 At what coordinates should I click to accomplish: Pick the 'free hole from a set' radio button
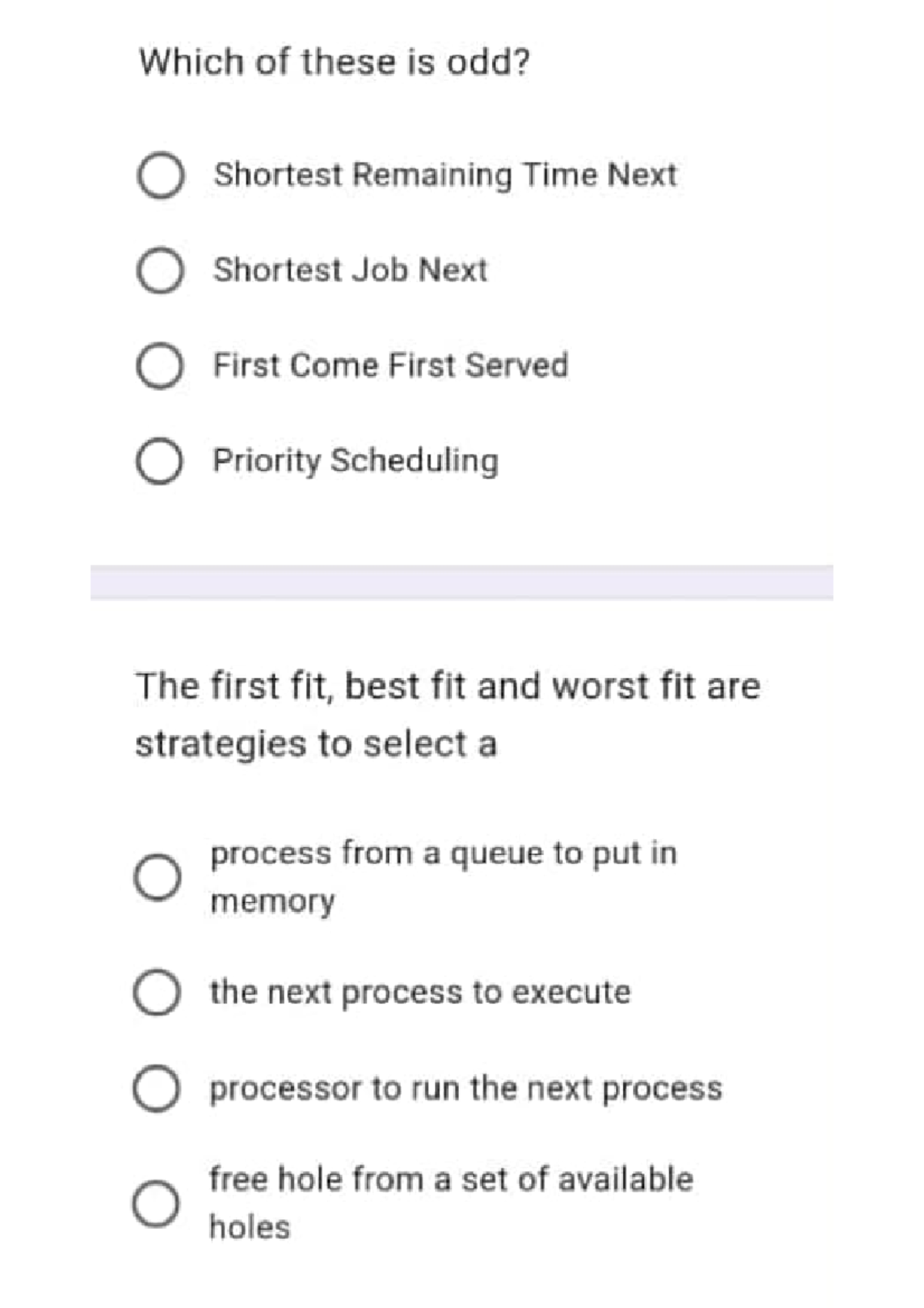(156, 1203)
